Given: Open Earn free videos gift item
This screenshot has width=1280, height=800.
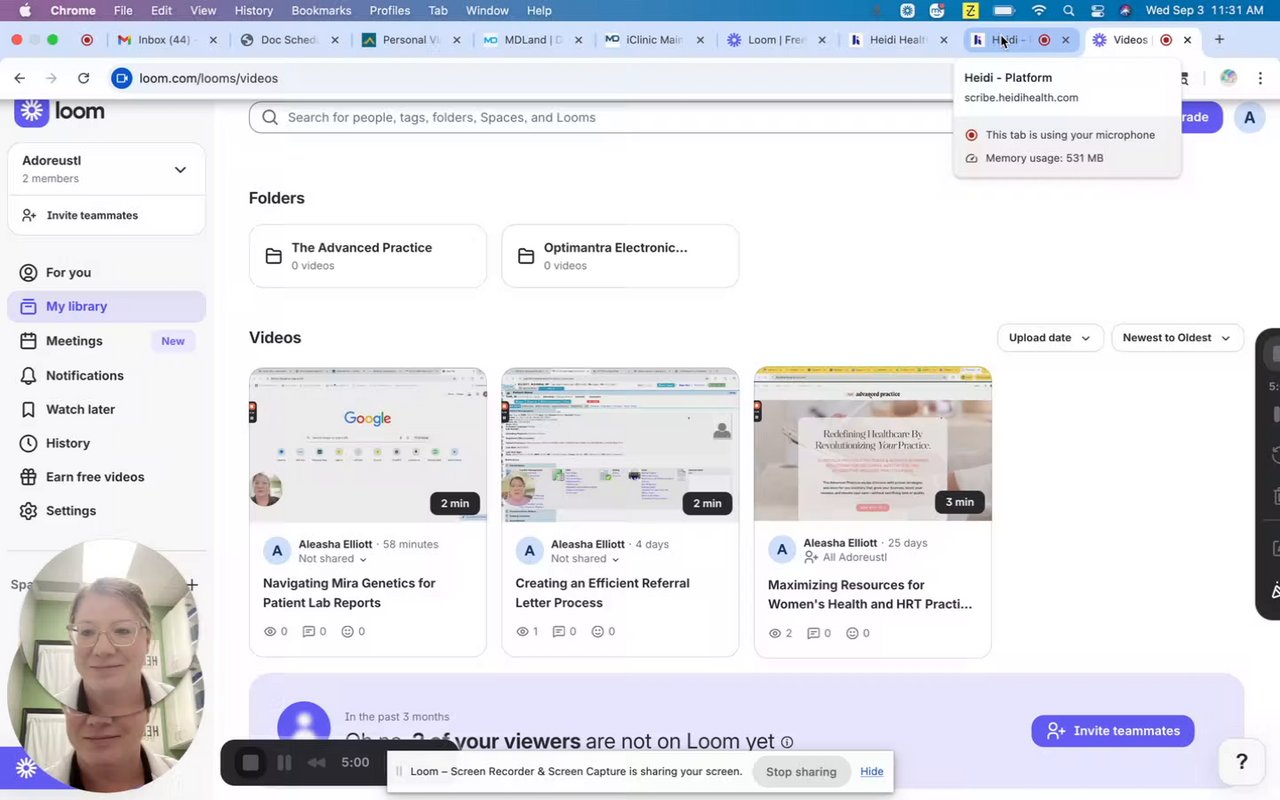Looking at the screenshot, I should (x=106, y=477).
